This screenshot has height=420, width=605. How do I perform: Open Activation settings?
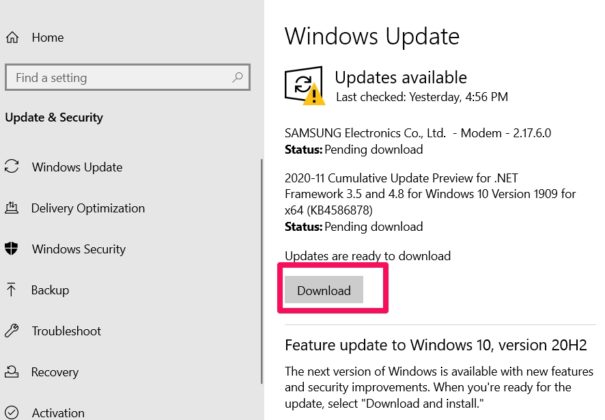click(x=58, y=412)
